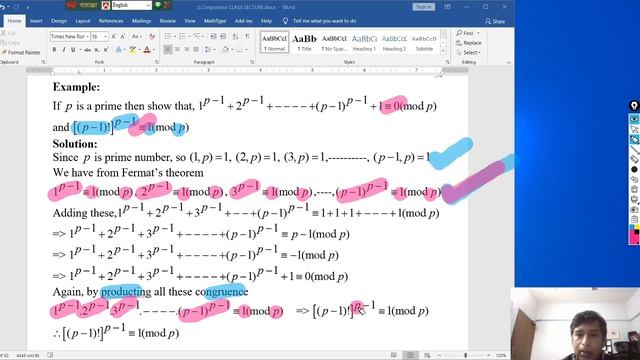Toggle subscript formatting

click(x=97, y=50)
